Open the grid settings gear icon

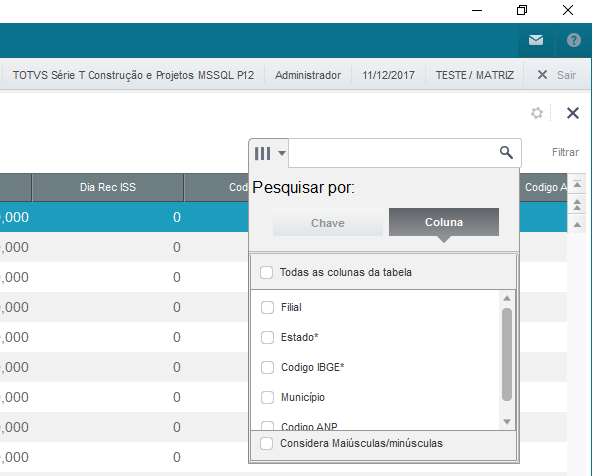pyautogui.click(x=536, y=113)
